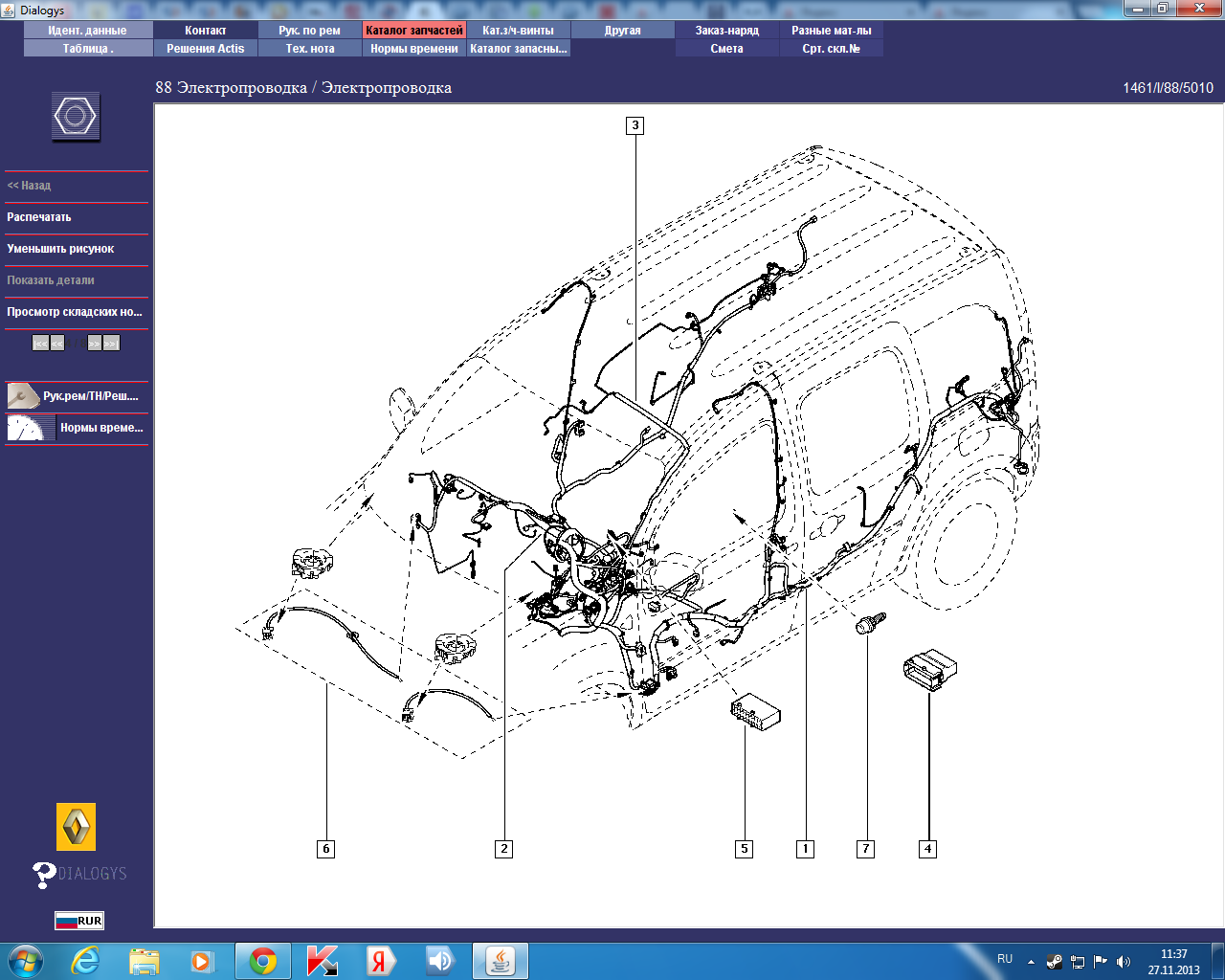
Task: Open the Срт. скл.№ tab
Action: [832, 49]
